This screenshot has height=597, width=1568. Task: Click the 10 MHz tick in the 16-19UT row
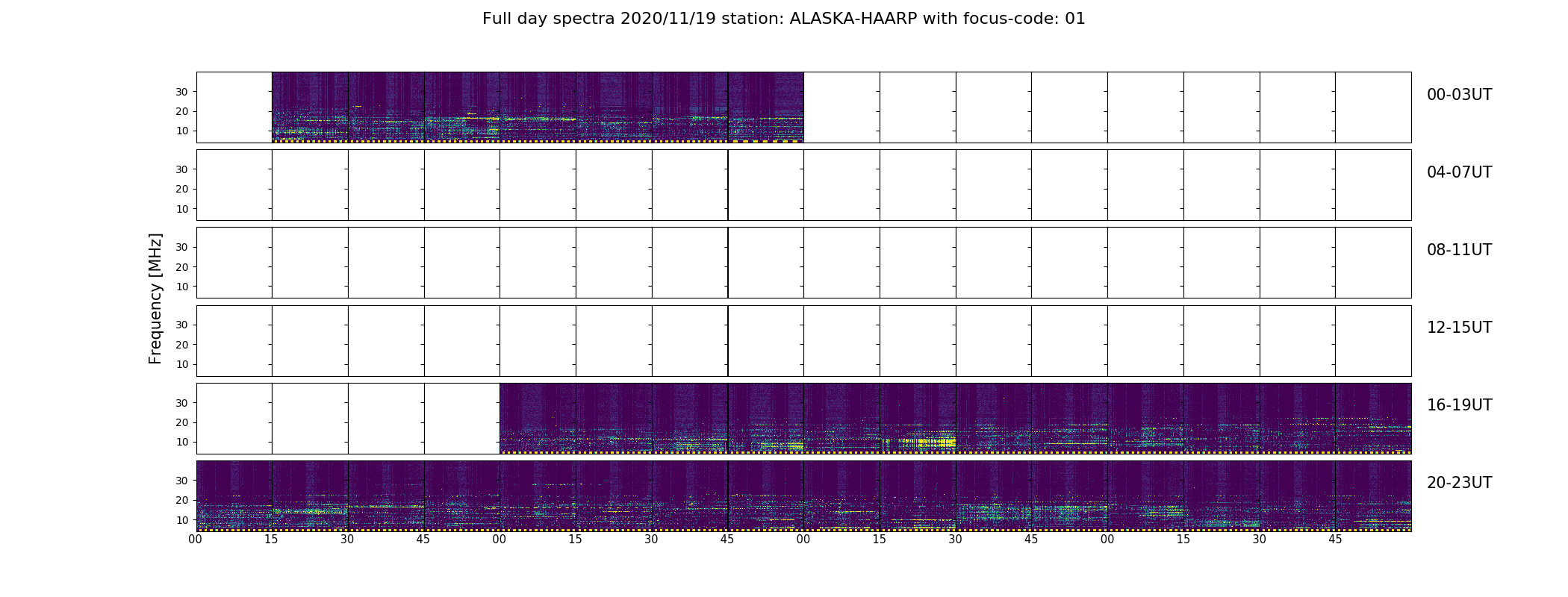181,442
